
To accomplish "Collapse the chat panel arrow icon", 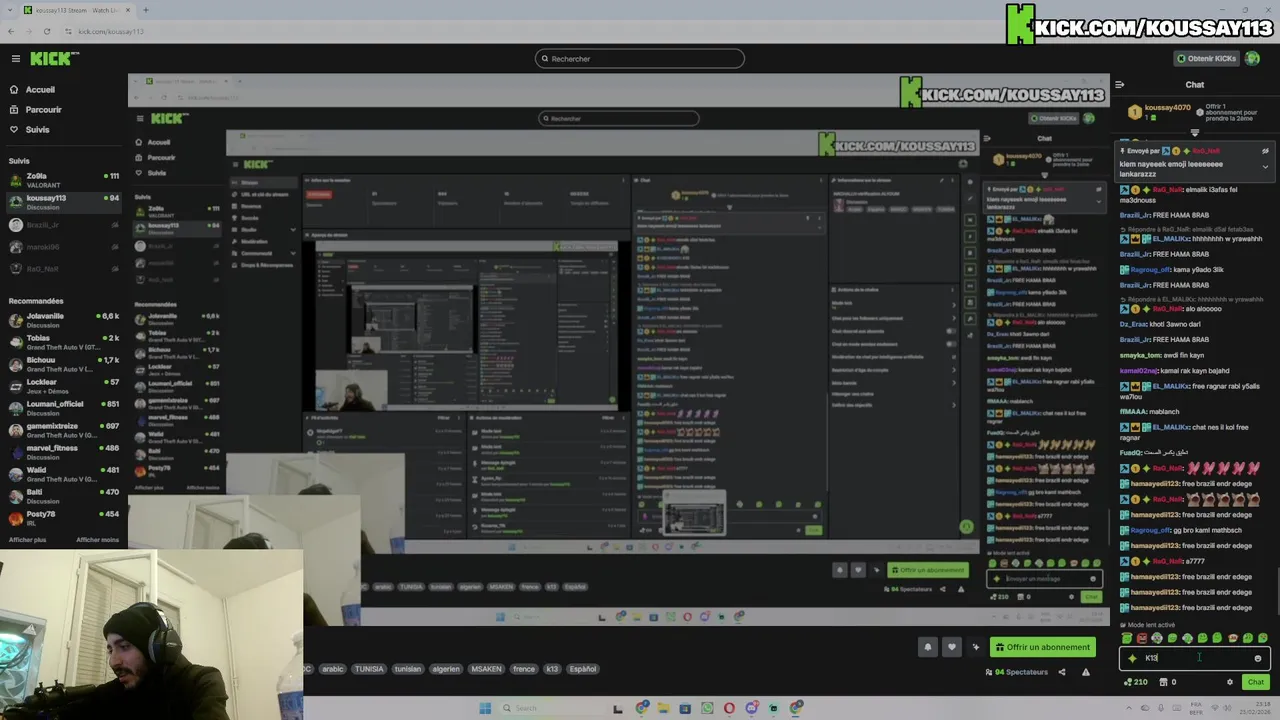I will (1120, 85).
